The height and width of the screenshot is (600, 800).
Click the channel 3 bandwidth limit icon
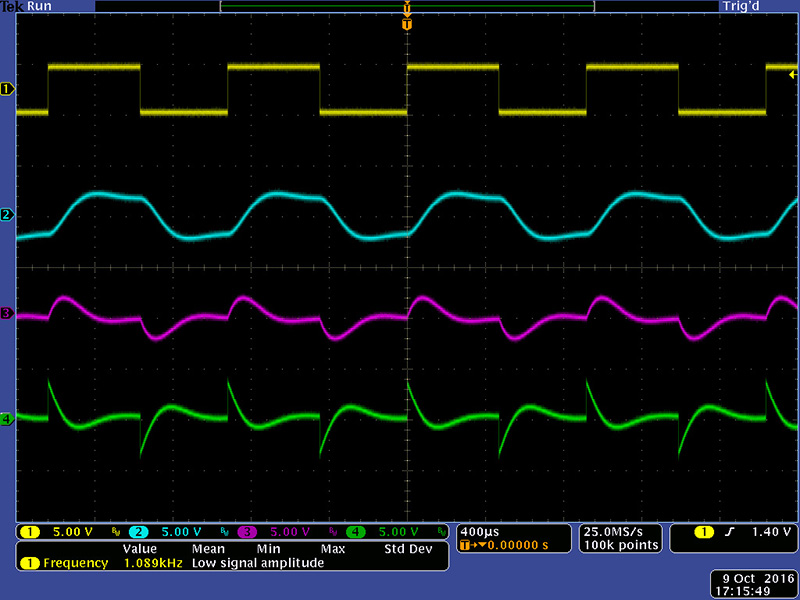[333, 533]
